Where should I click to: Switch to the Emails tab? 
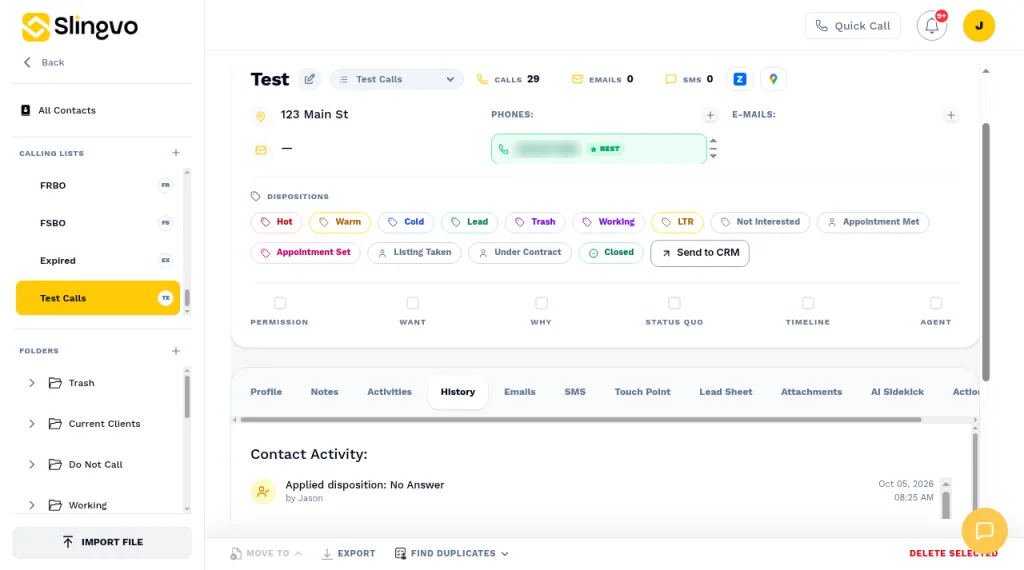520,392
